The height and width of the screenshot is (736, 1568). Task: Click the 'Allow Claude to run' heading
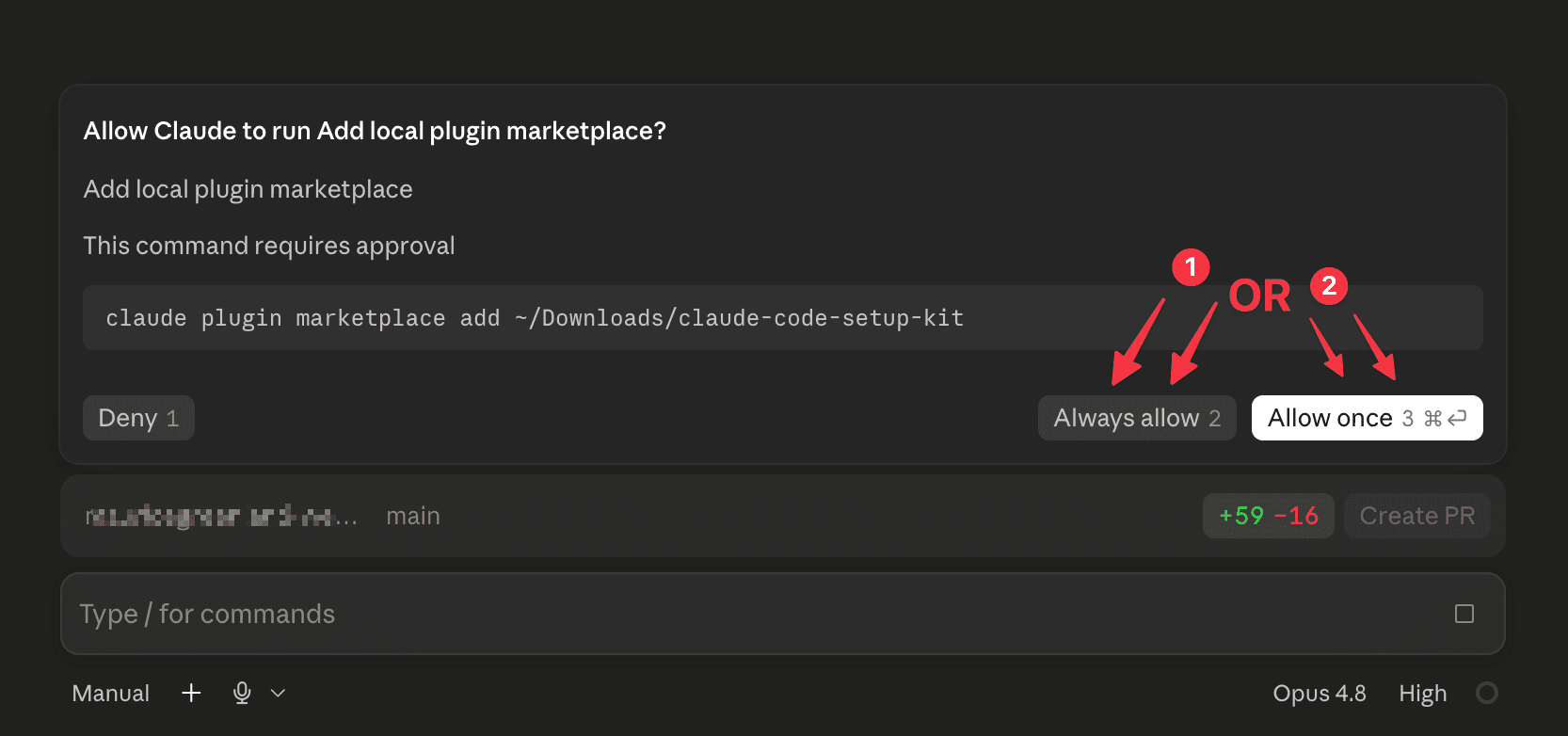[x=375, y=131]
